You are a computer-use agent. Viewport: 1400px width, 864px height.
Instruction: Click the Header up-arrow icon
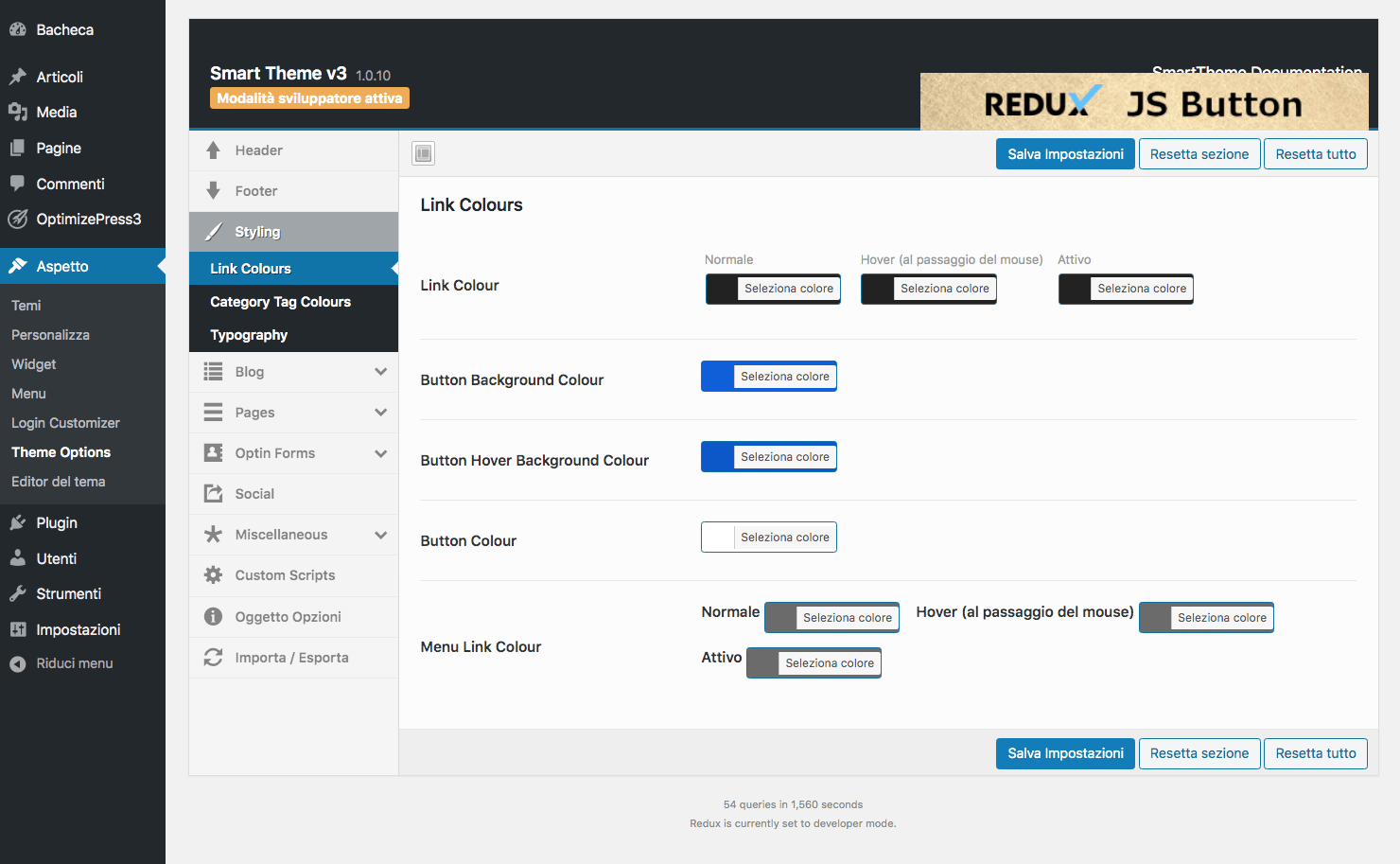214,150
